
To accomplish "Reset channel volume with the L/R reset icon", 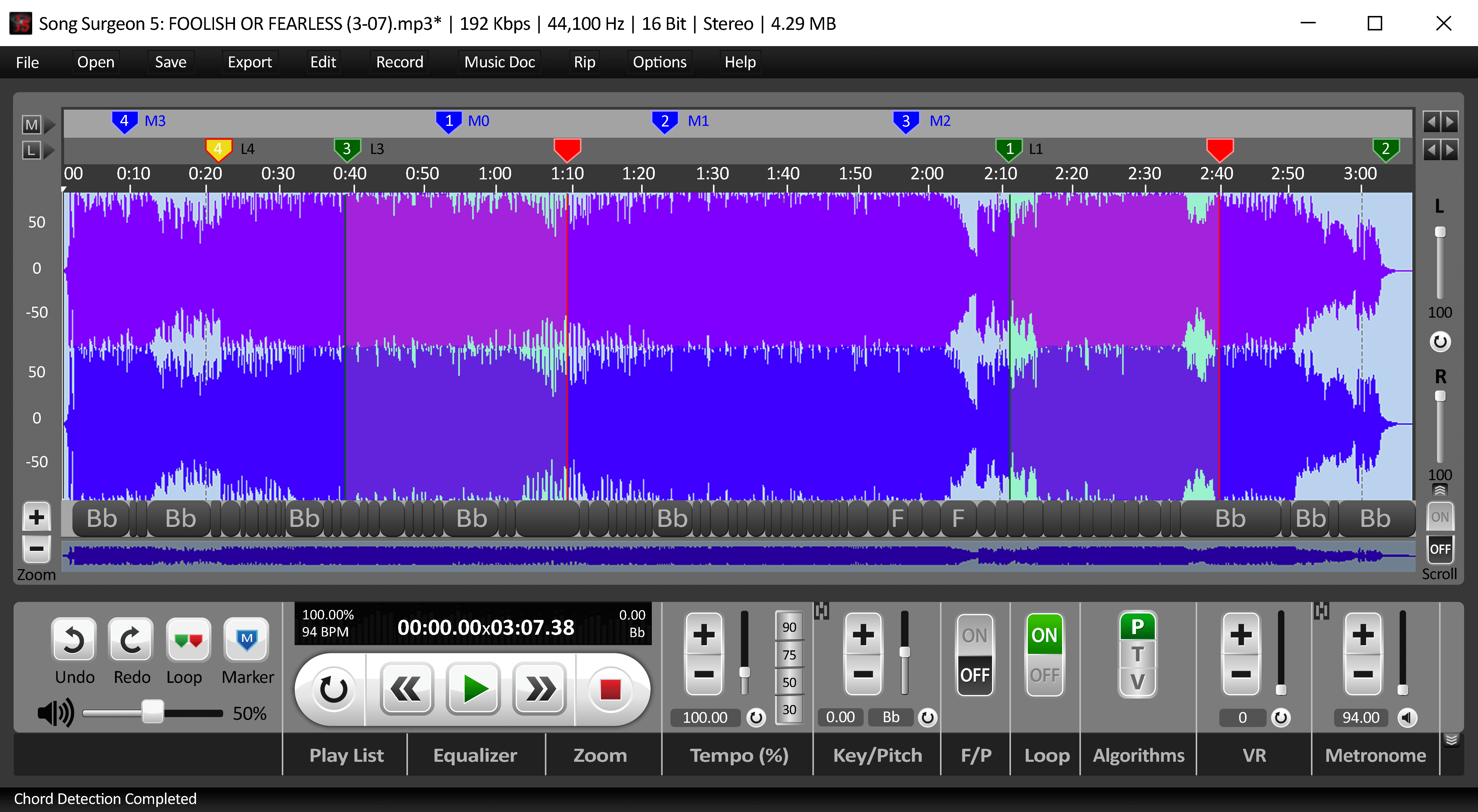I will (x=1440, y=342).
